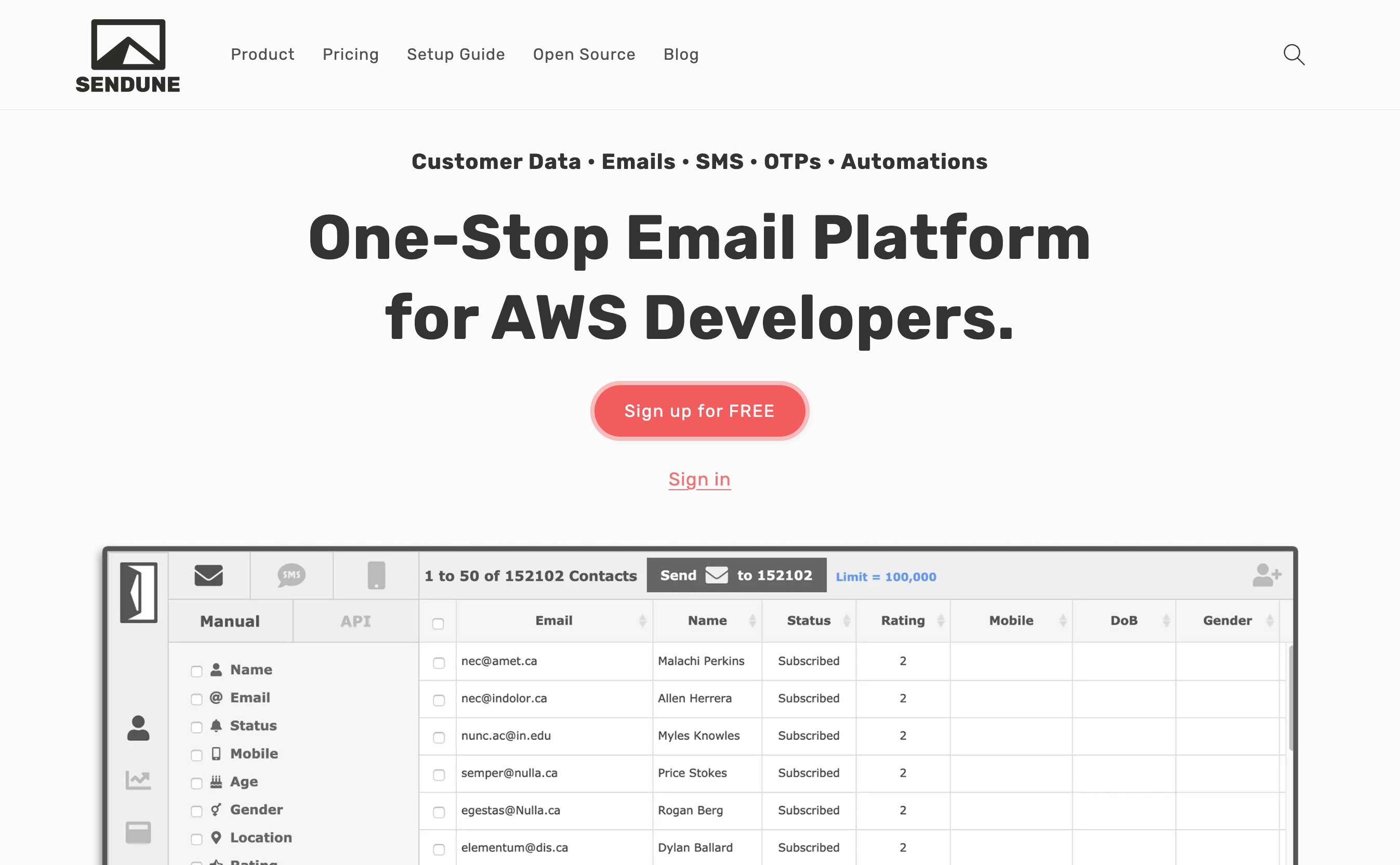This screenshot has width=1400, height=865.
Task: Open the Manual data entry tab
Action: 229,620
